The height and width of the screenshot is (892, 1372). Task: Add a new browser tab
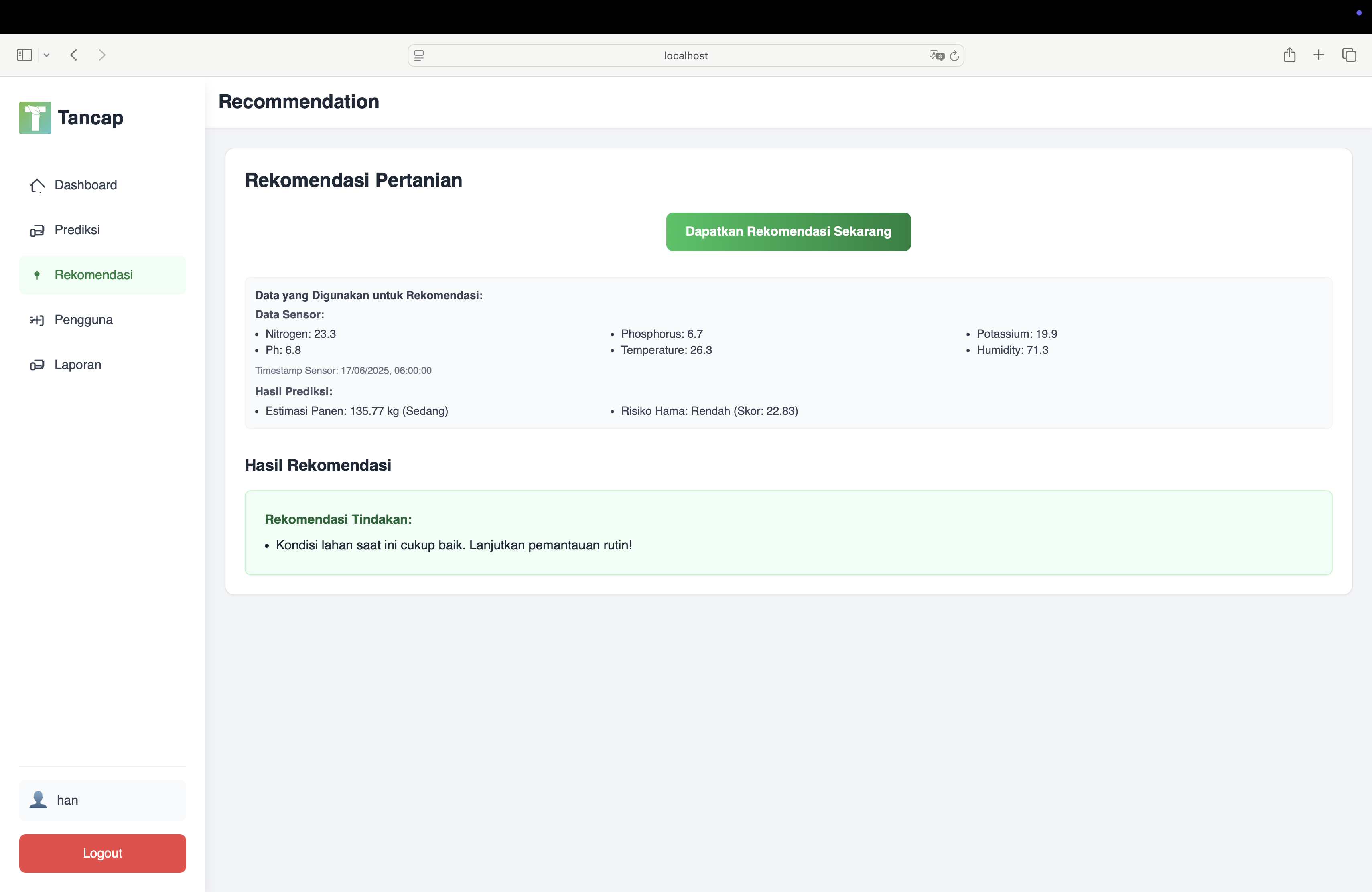pos(1319,55)
